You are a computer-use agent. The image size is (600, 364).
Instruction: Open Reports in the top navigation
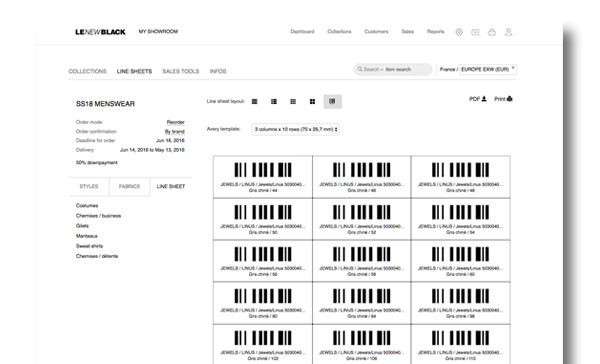tap(435, 32)
